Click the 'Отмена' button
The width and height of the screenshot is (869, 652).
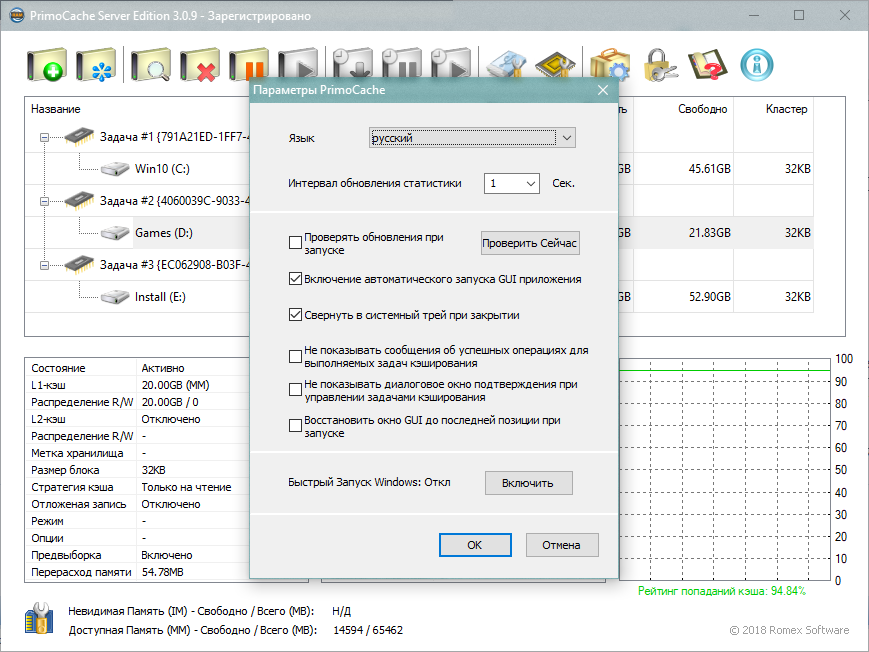tap(561, 545)
